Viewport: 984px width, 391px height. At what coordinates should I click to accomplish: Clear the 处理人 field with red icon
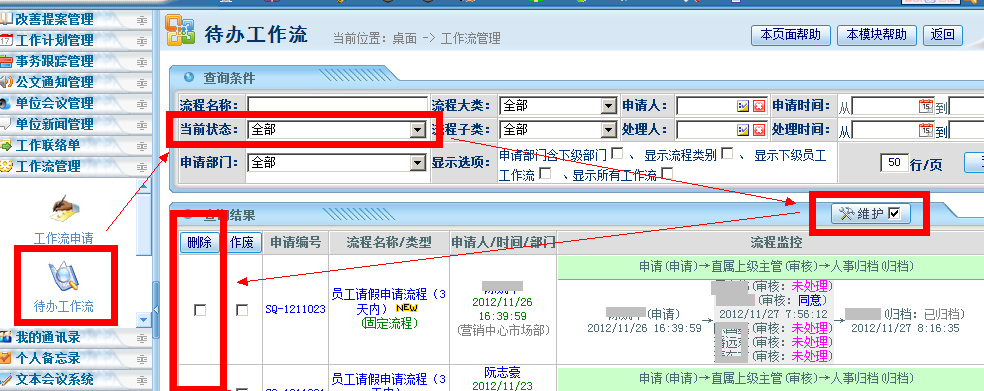[x=759, y=131]
